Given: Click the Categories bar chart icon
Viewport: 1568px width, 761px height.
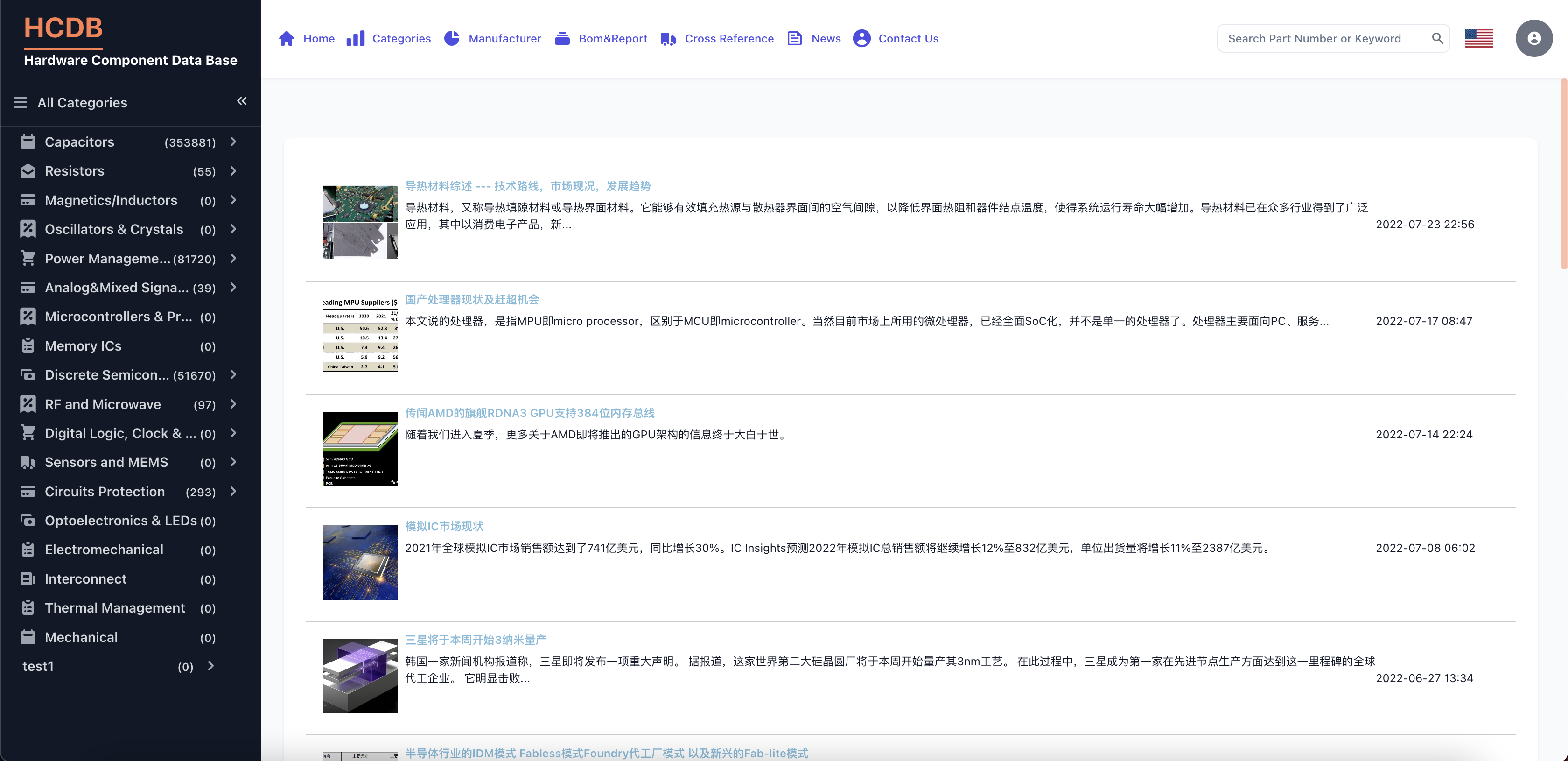Looking at the screenshot, I should (356, 38).
